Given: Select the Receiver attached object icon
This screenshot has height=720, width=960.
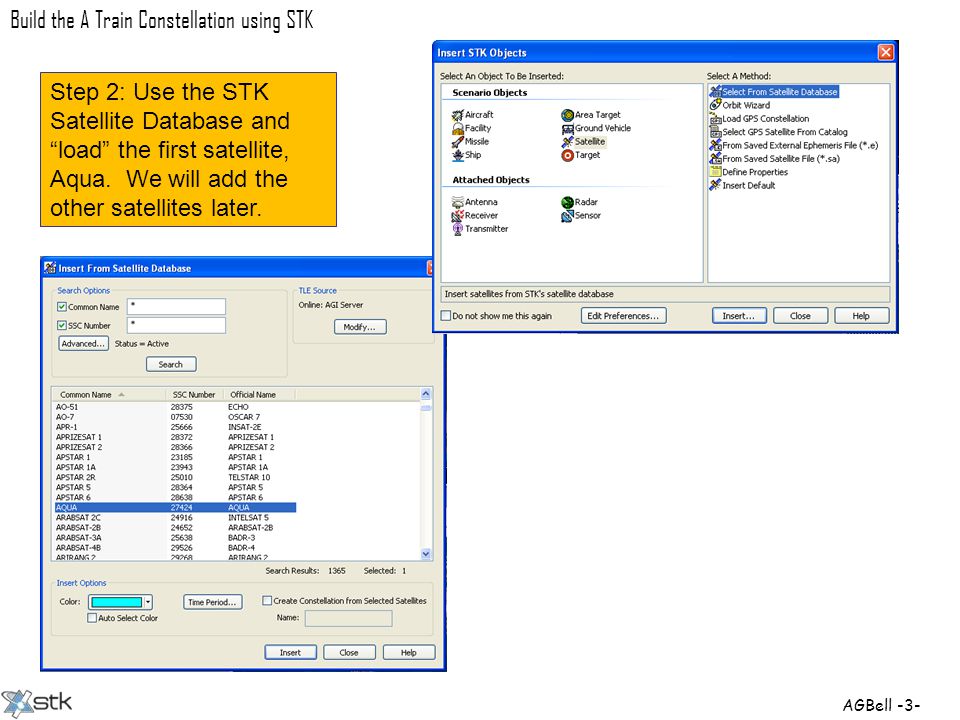Looking at the screenshot, I should pyautogui.click(x=457, y=216).
